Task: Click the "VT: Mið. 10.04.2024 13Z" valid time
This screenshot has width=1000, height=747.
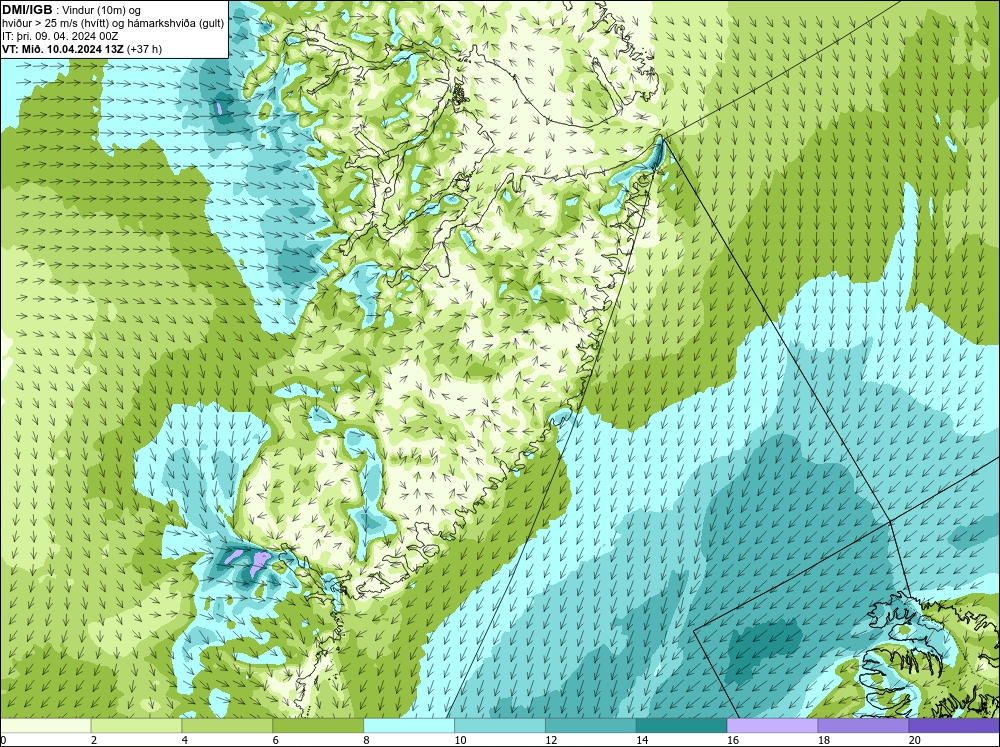Action: [x=63, y=49]
